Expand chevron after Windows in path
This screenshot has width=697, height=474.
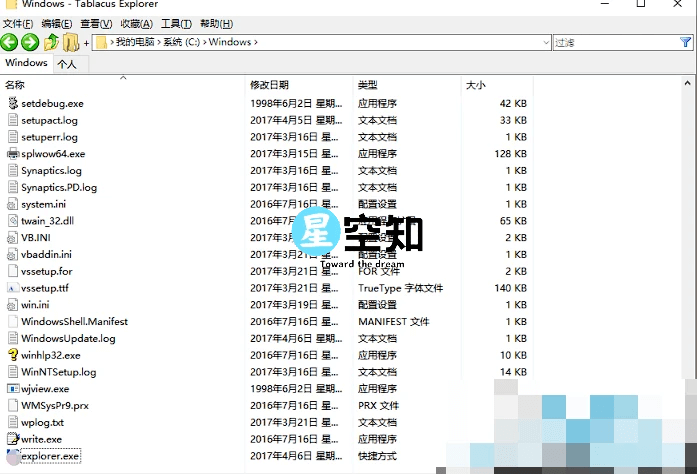(x=256, y=42)
